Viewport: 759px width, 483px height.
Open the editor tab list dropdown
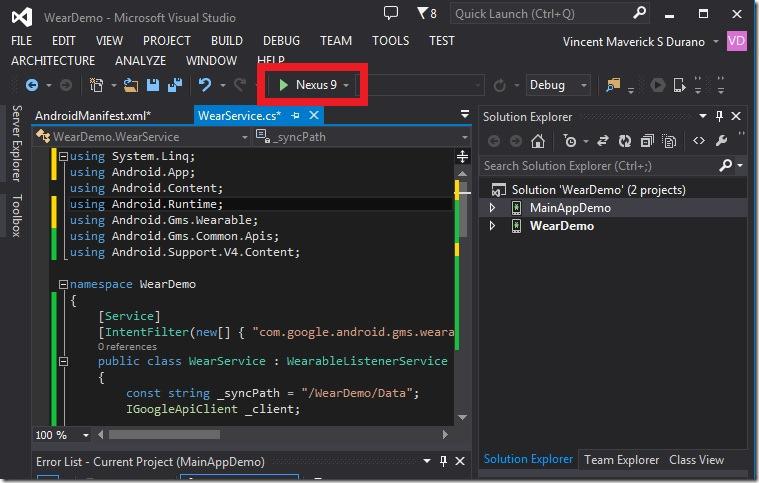pos(465,114)
